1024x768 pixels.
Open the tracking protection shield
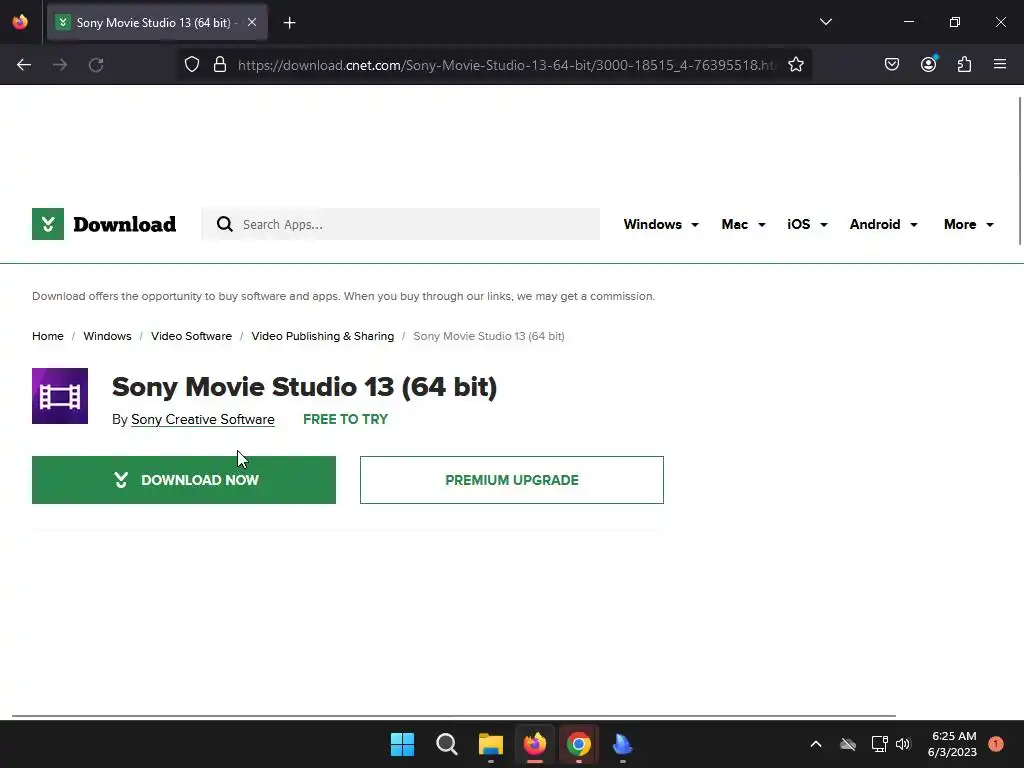pyautogui.click(x=191, y=65)
